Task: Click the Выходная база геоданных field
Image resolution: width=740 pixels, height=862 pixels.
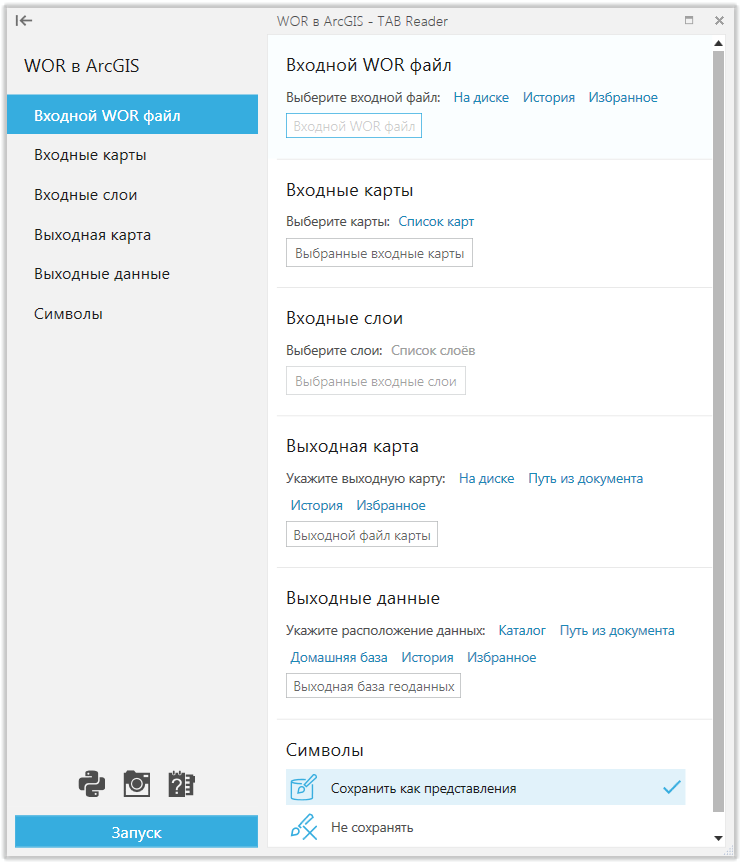Action: tap(373, 686)
